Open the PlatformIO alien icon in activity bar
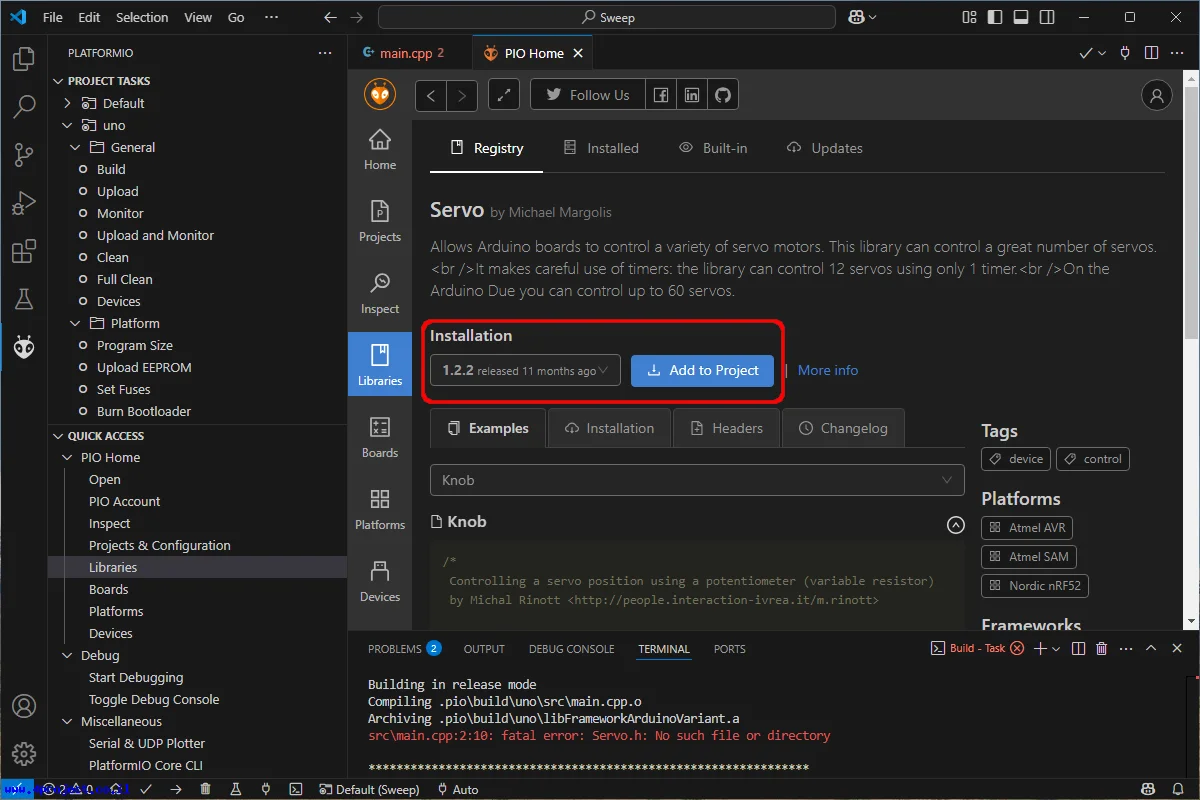The height and width of the screenshot is (800, 1200). tap(24, 347)
